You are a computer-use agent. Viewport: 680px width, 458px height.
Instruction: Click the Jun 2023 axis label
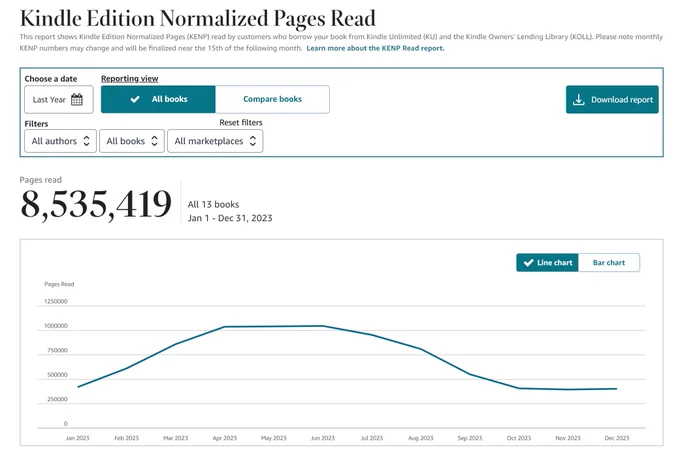point(323,438)
